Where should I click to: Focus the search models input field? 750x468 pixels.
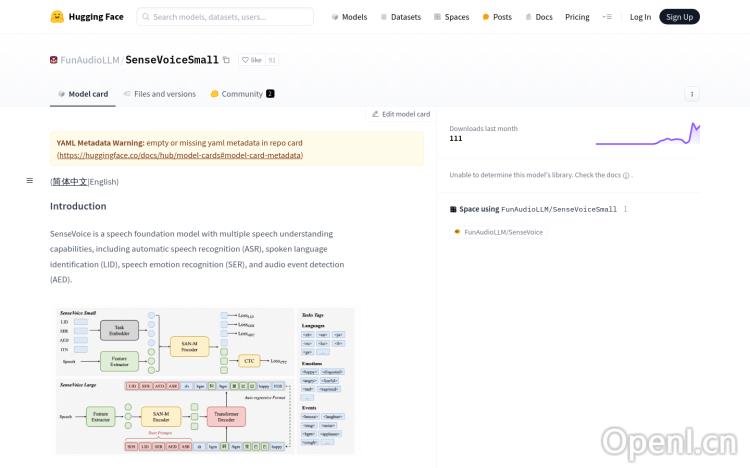tap(230, 17)
